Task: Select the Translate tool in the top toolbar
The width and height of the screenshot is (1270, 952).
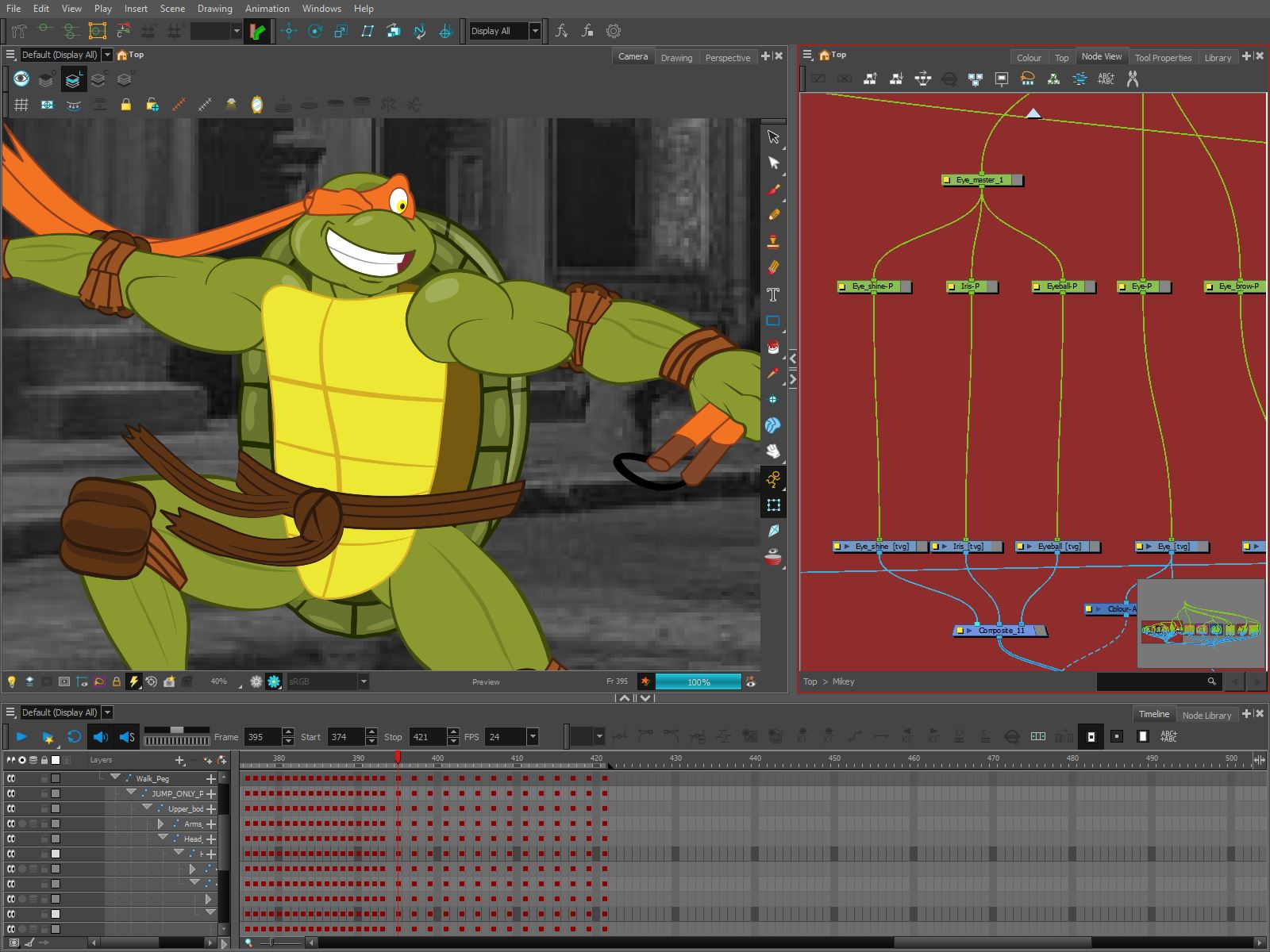Action: point(289,31)
